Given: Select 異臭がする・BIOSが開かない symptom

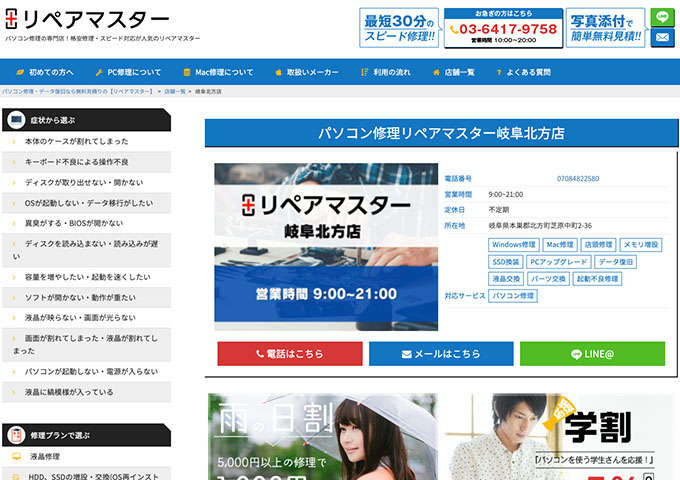Looking at the screenshot, I should (x=86, y=223).
